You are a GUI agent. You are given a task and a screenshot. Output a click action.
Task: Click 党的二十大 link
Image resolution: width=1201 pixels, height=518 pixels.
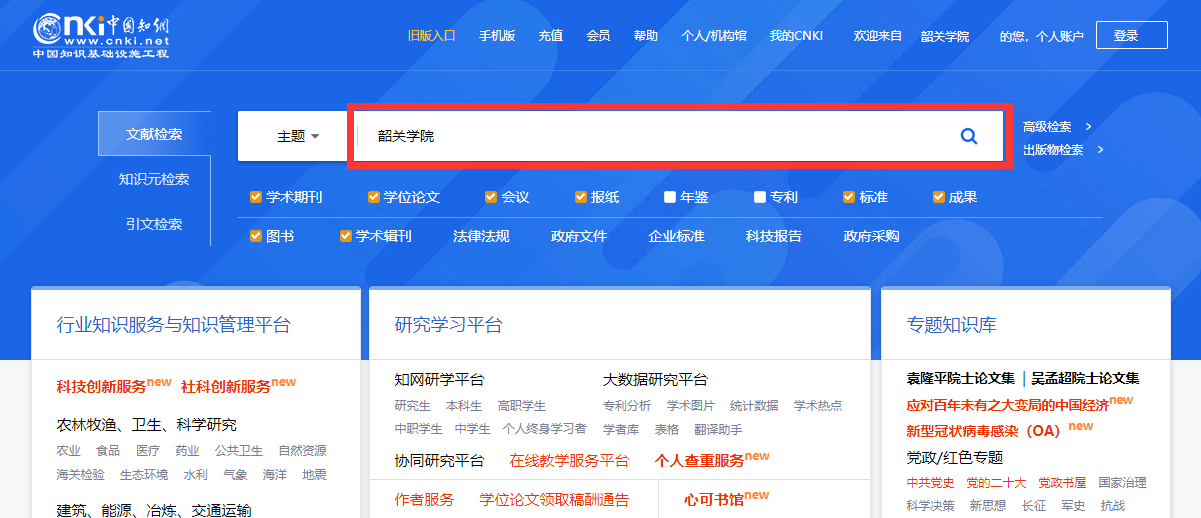(x=996, y=482)
